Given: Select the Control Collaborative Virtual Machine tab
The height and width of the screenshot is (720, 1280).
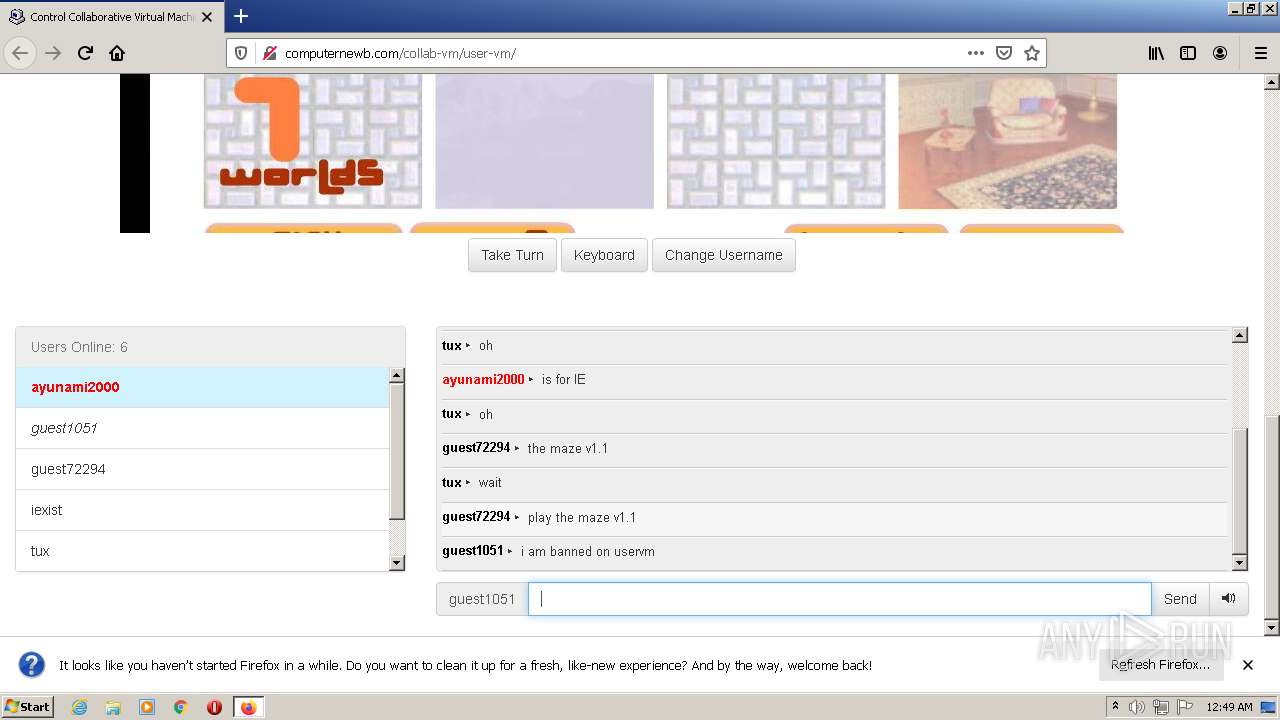Looking at the screenshot, I should coord(110,16).
